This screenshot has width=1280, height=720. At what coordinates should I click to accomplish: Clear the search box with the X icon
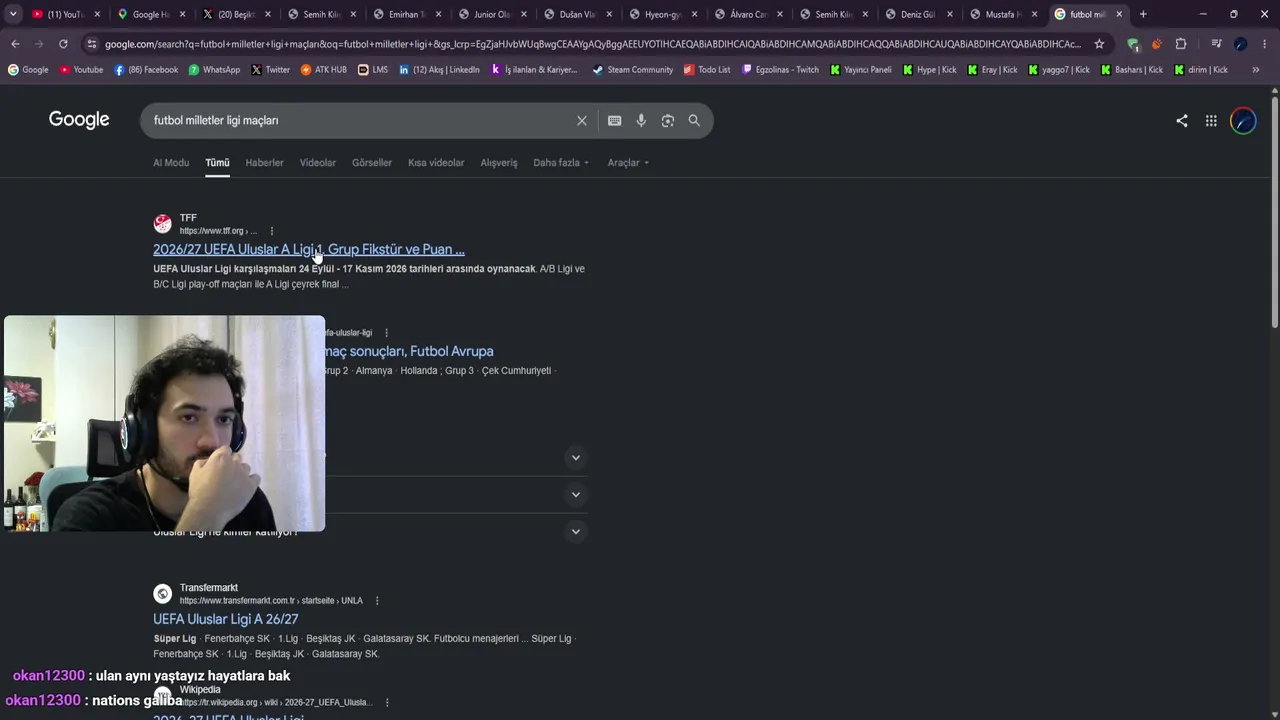tap(581, 121)
